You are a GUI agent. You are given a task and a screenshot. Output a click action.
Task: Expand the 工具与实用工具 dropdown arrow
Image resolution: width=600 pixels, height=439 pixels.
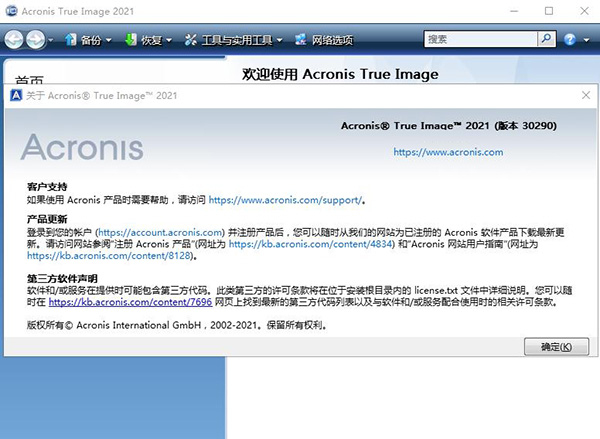(279, 40)
